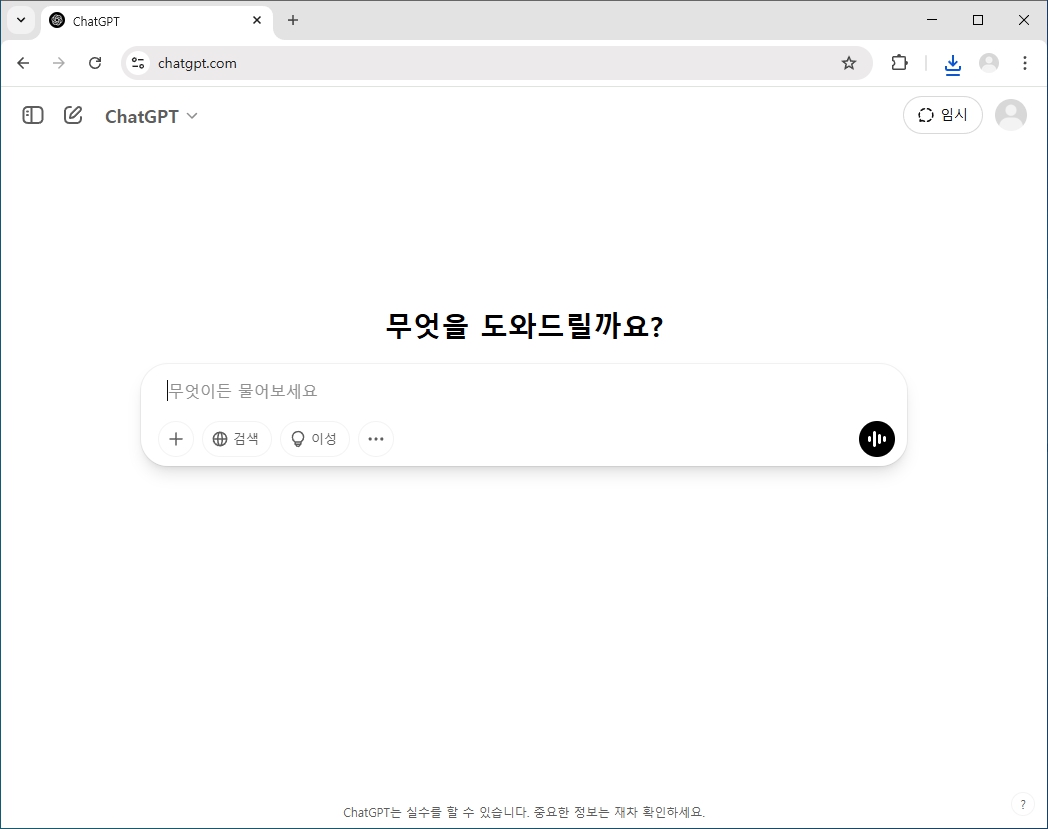
Task: Open more tools ellipsis menu
Action: [376, 439]
